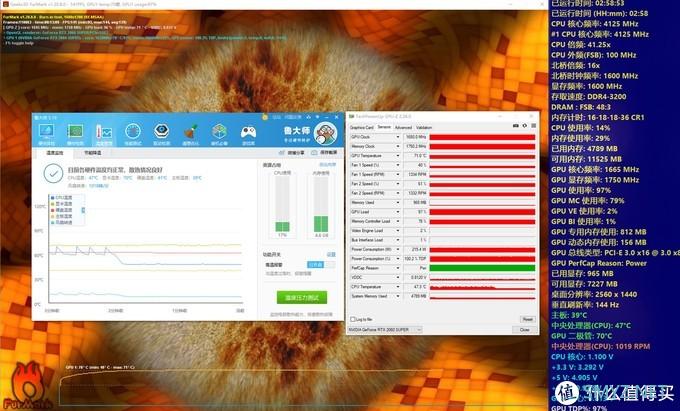
Task: Open the dial performance test icon
Action: (133, 132)
